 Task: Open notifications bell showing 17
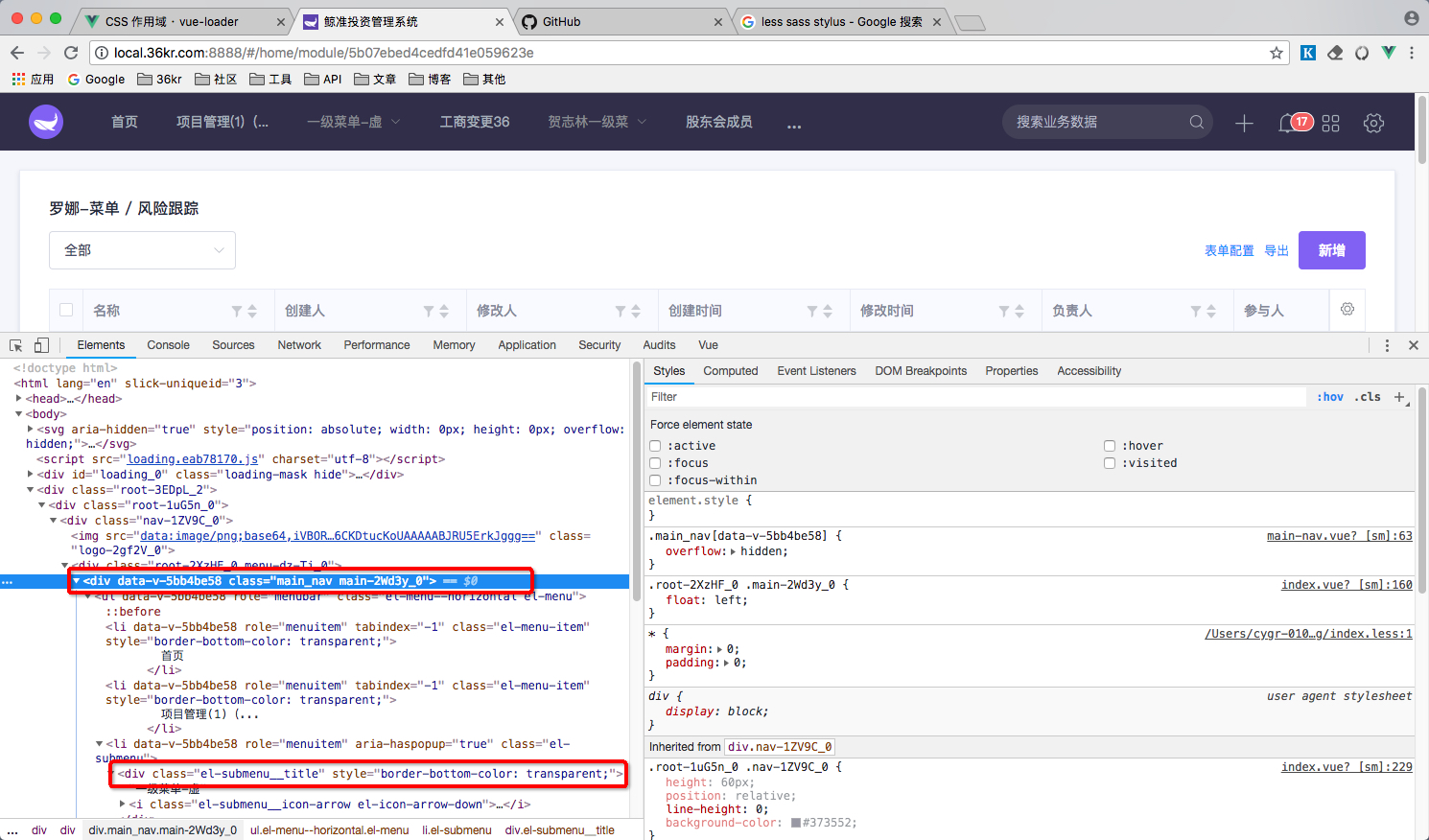(1295, 123)
